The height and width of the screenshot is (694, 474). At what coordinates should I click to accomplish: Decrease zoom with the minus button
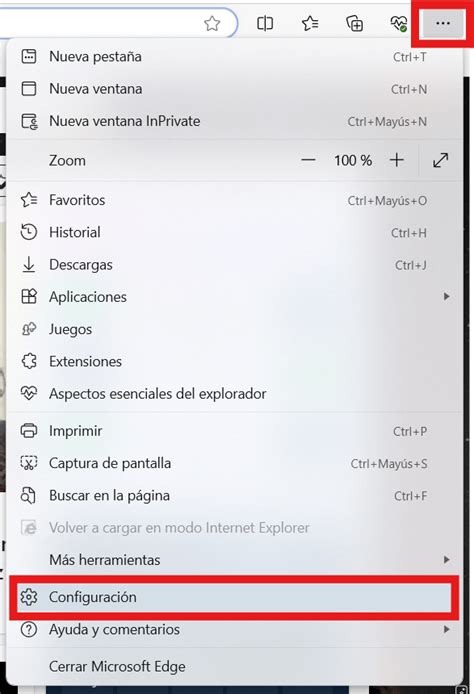(x=308, y=160)
